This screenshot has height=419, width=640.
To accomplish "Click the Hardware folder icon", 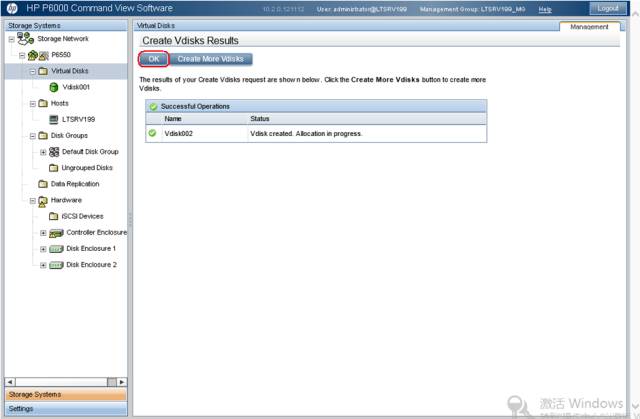I will 43,201.
